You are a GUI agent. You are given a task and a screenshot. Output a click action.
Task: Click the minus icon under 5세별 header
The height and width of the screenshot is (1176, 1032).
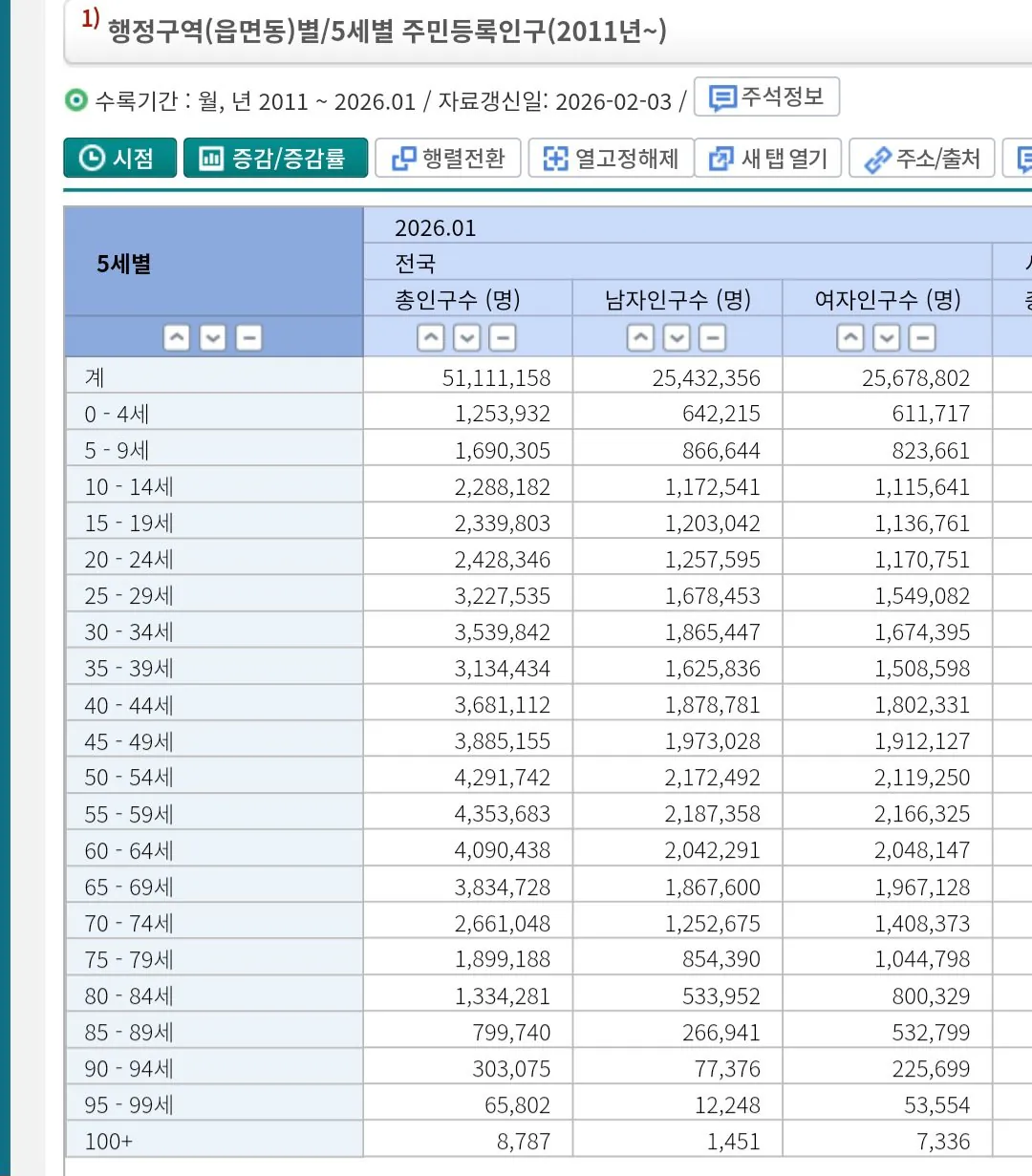(249, 338)
